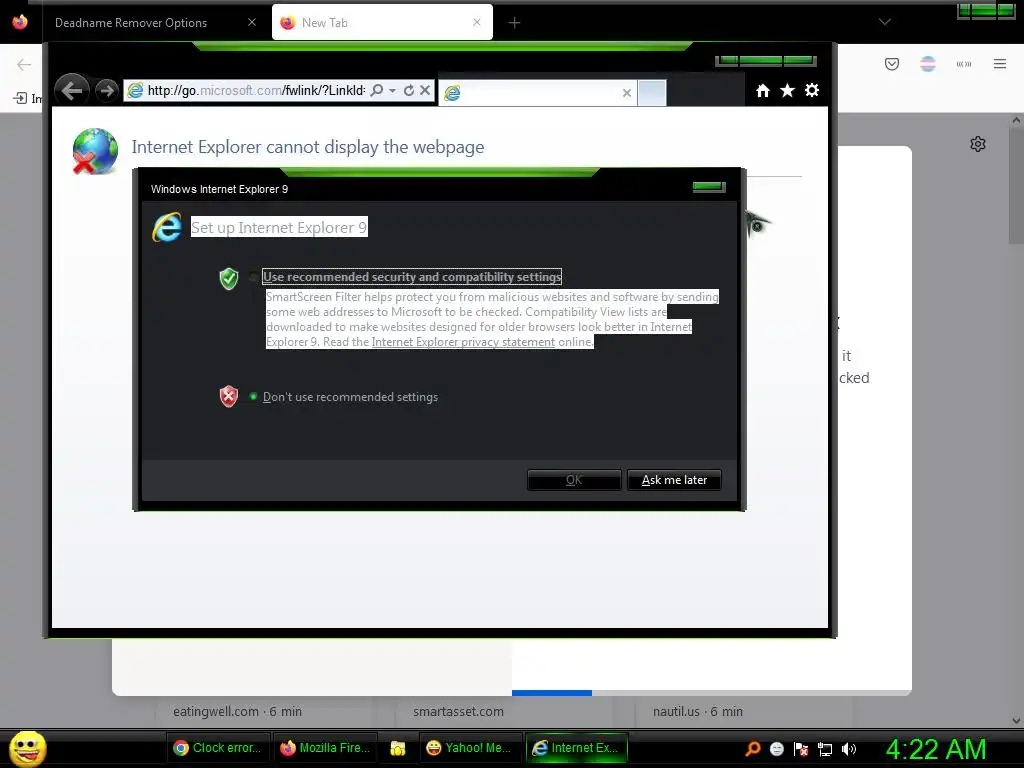Click Save to Pocket icon in Firefox
1024x768 pixels.
coord(892,64)
